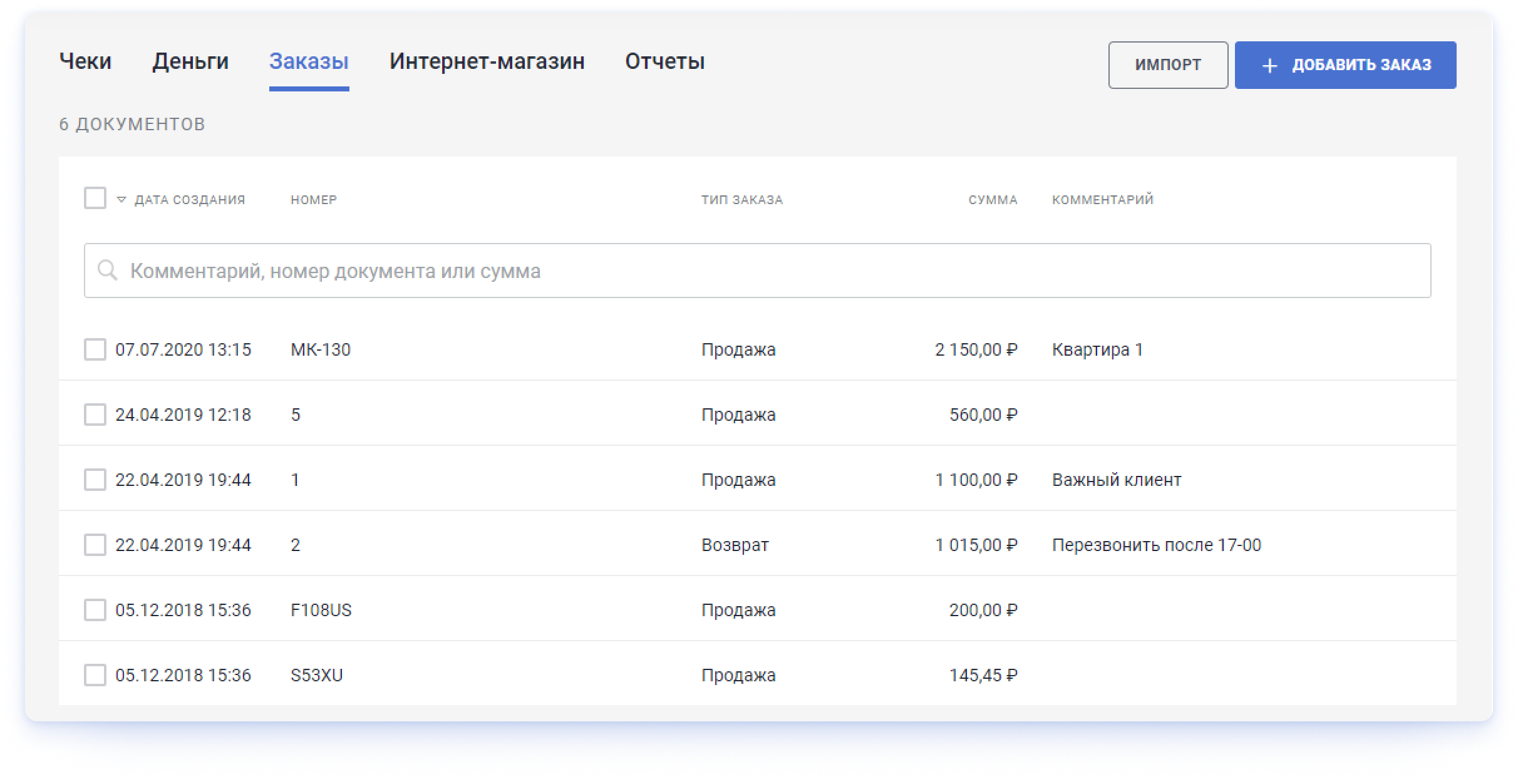Click the amount 1 015,00 ₽
Image resolution: width=1518 pixels, height=784 pixels.
[976, 545]
